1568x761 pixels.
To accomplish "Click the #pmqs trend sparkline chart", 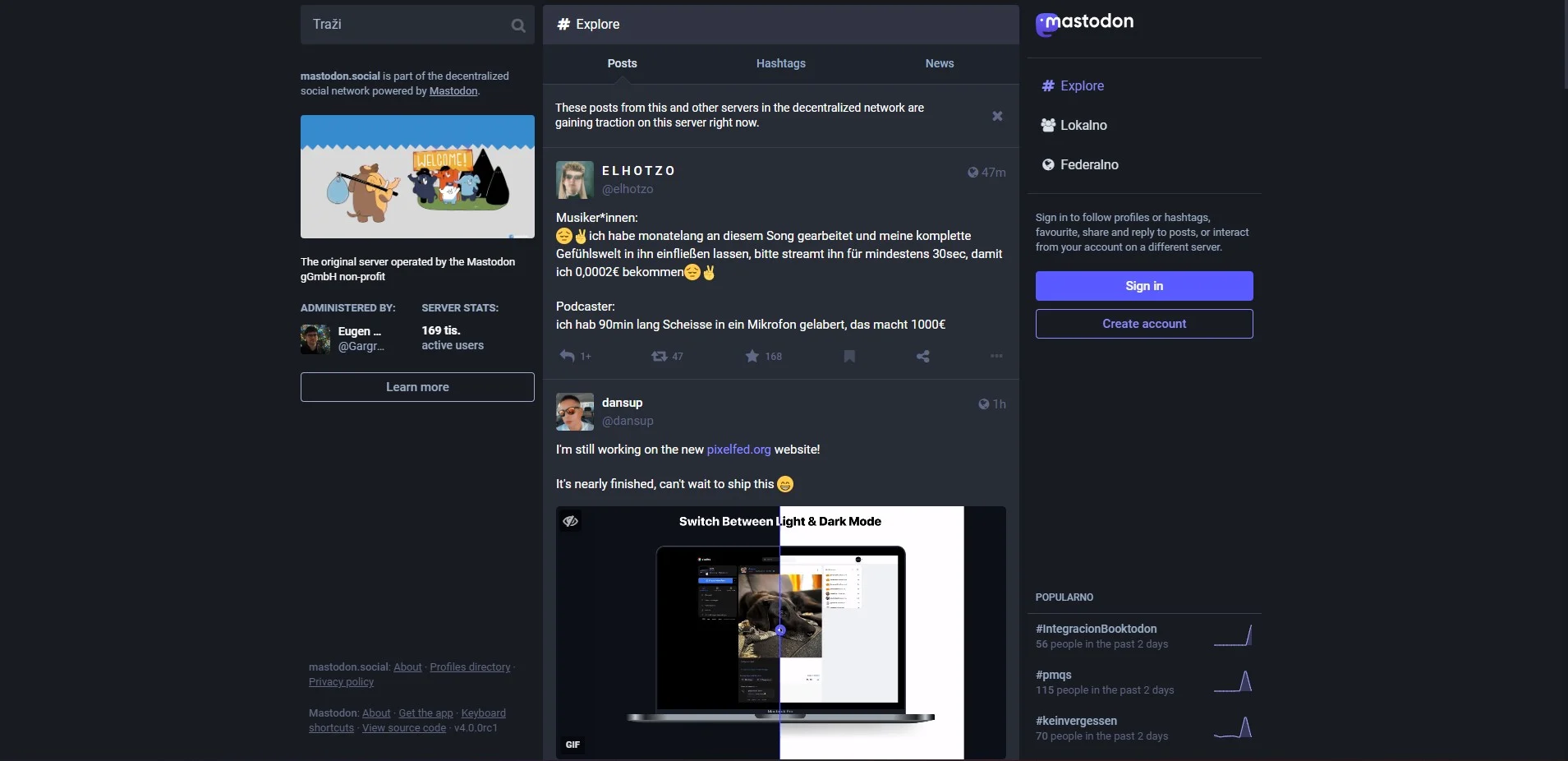I will point(1234,682).
